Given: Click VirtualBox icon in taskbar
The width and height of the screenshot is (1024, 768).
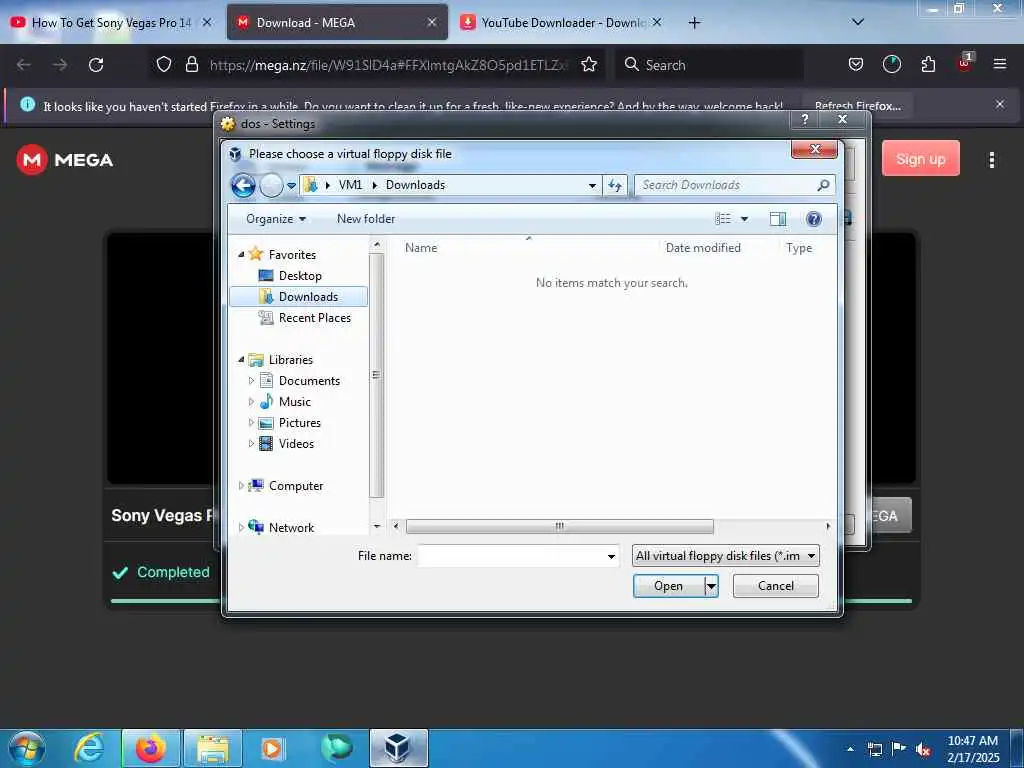Looking at the screenshot, I should (398, 748).
